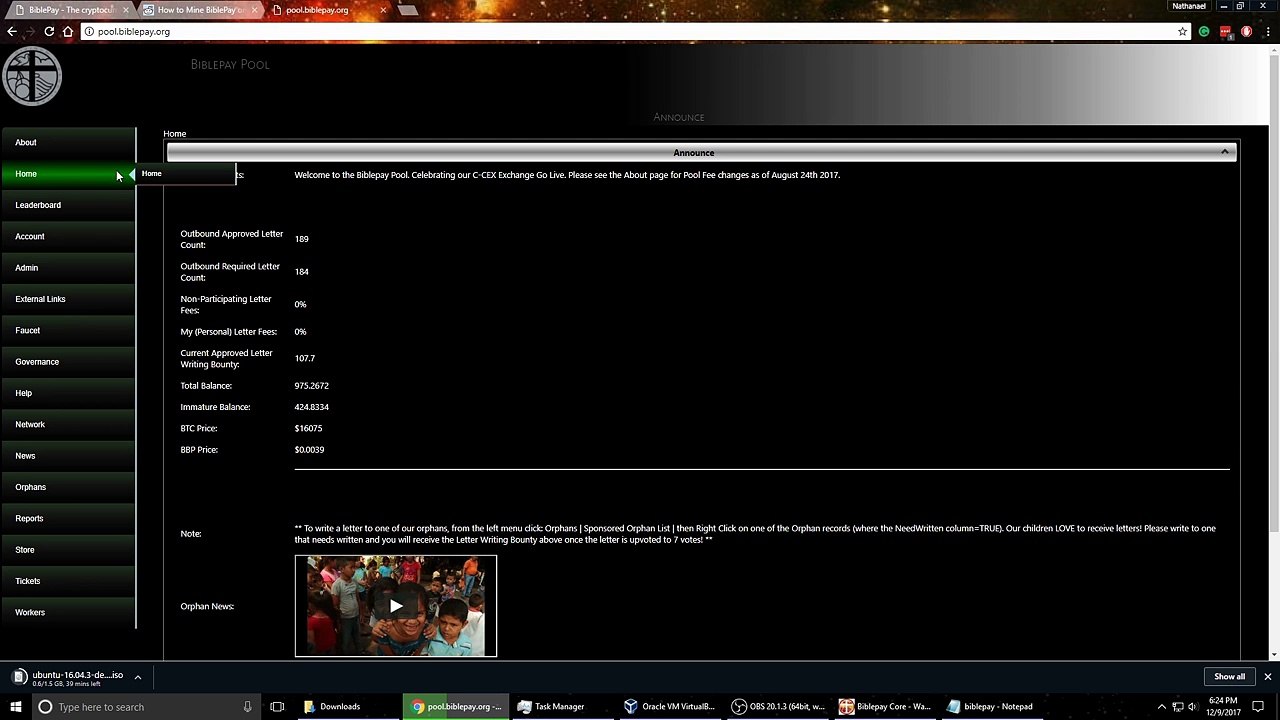Close the first BiblePay cryptocurrency tab
This screenshot has width=1280, height=720.
(x=126, y=10)
